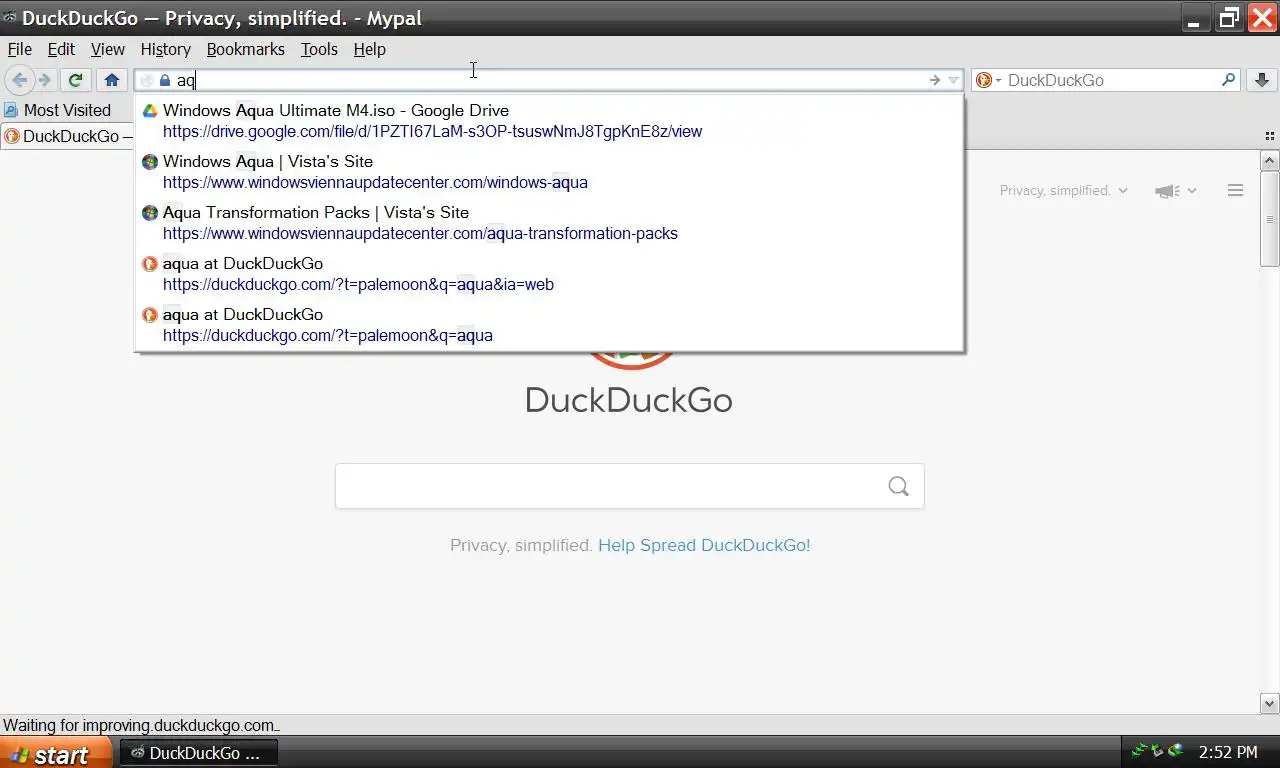Expand the Privacy, simplified dropdown
Image resolution: width=1280 pixels, height=768 pixels.
click(1063, 191)
